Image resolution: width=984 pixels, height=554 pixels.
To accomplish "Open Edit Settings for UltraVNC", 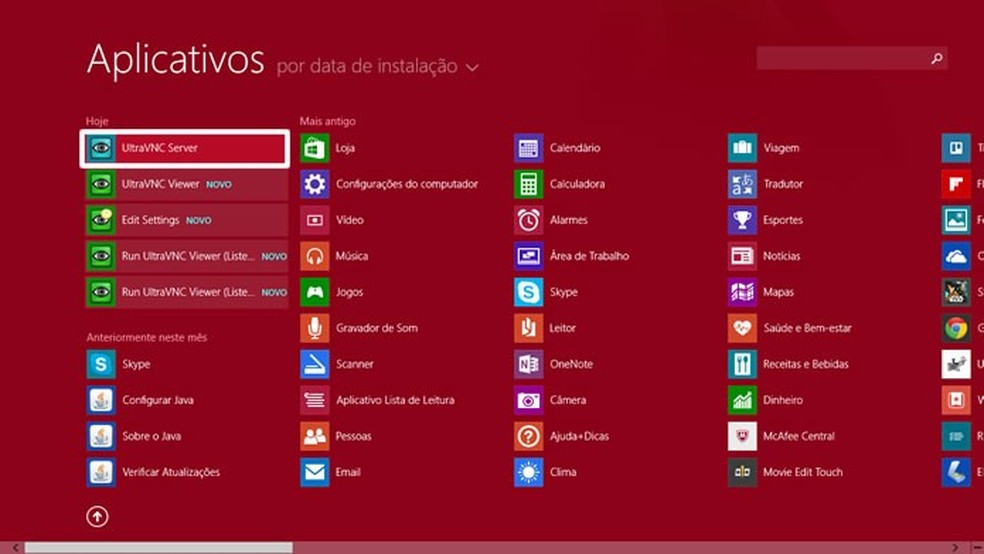I will pos(187,220).
